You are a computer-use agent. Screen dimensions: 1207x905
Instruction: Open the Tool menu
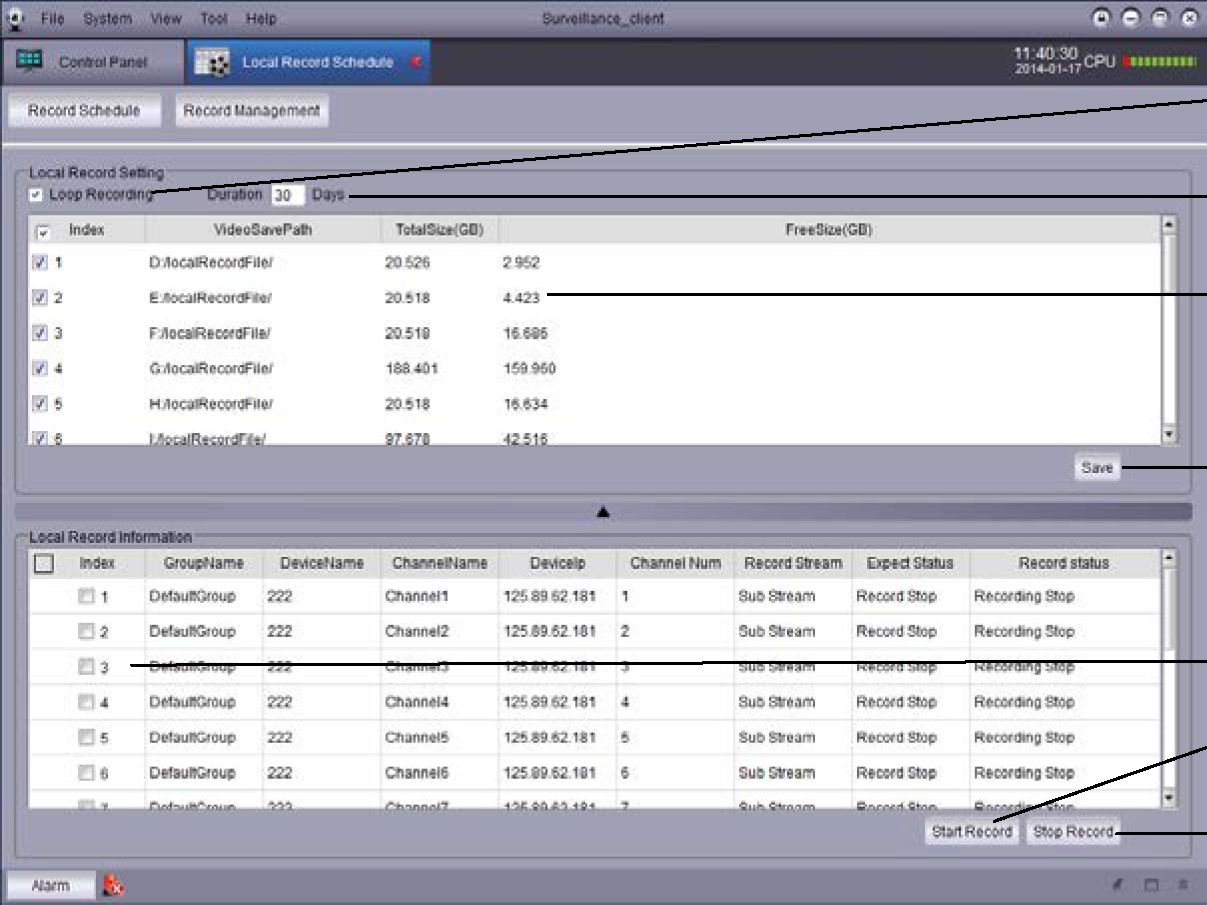[x=213, y=19]
